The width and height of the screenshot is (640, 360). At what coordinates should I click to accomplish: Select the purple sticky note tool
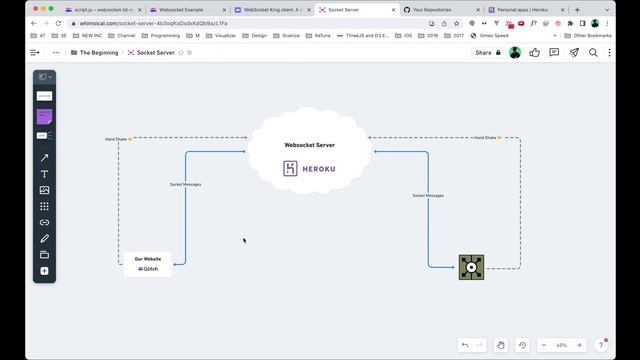pos(44,117)
